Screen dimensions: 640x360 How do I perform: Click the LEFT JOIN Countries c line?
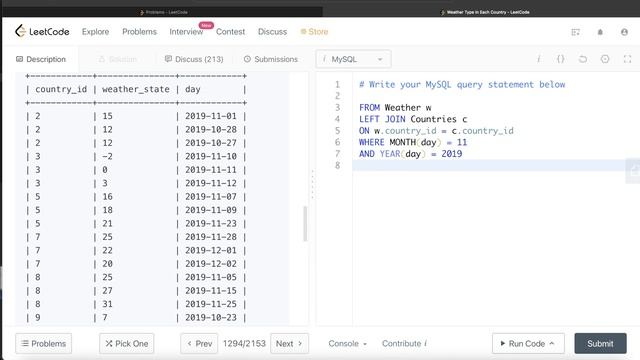point(413,119)
